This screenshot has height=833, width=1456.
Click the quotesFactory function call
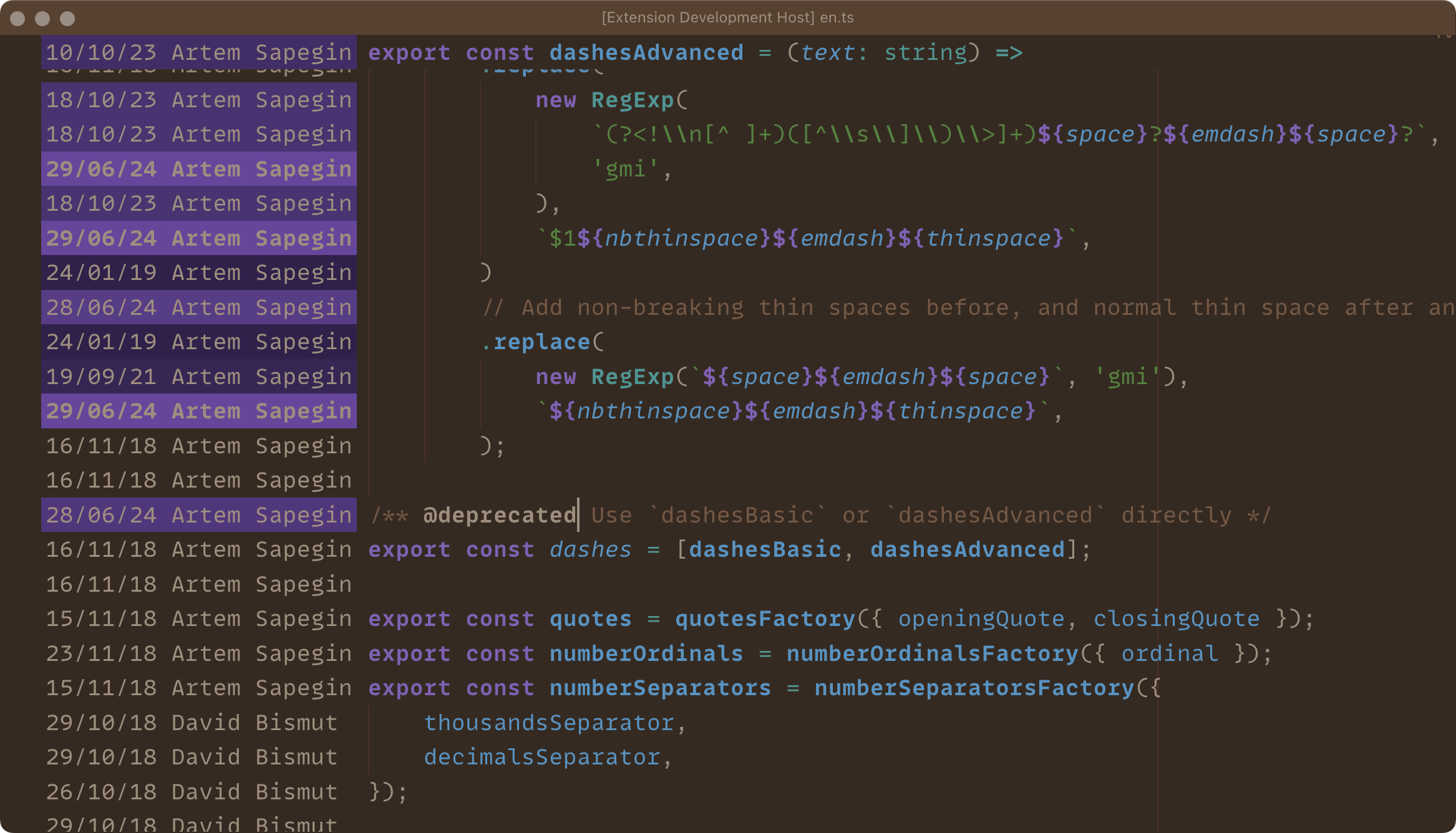coord(765,619)
